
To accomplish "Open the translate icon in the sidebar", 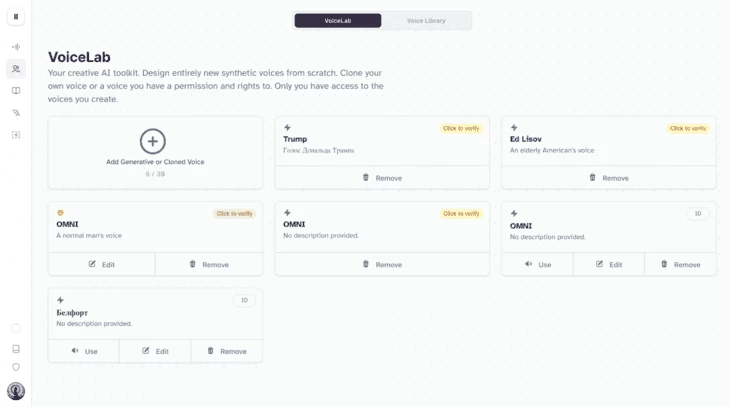I will [16, 113].
